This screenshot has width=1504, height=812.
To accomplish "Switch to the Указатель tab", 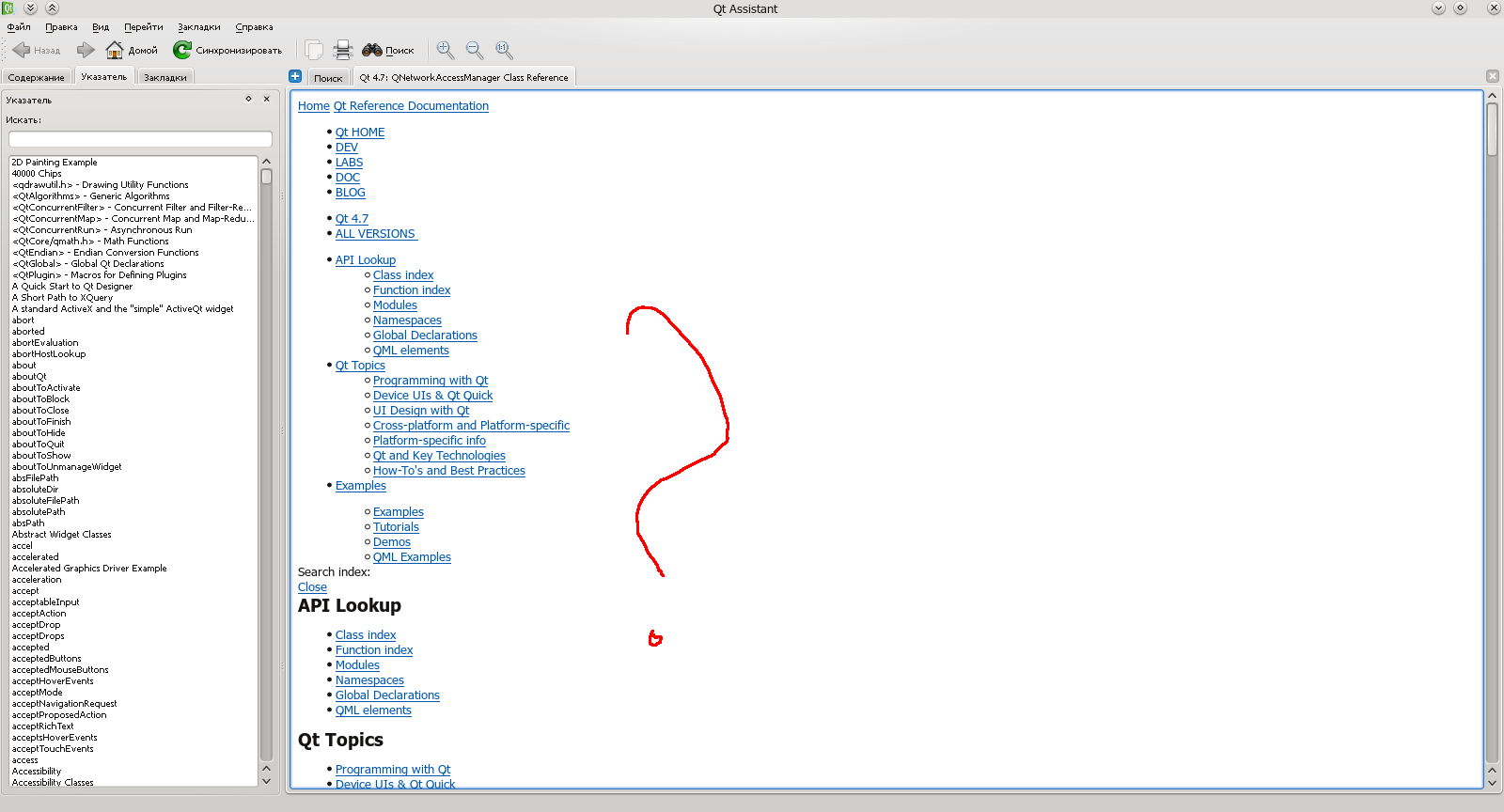I will [x=103, y=77].
